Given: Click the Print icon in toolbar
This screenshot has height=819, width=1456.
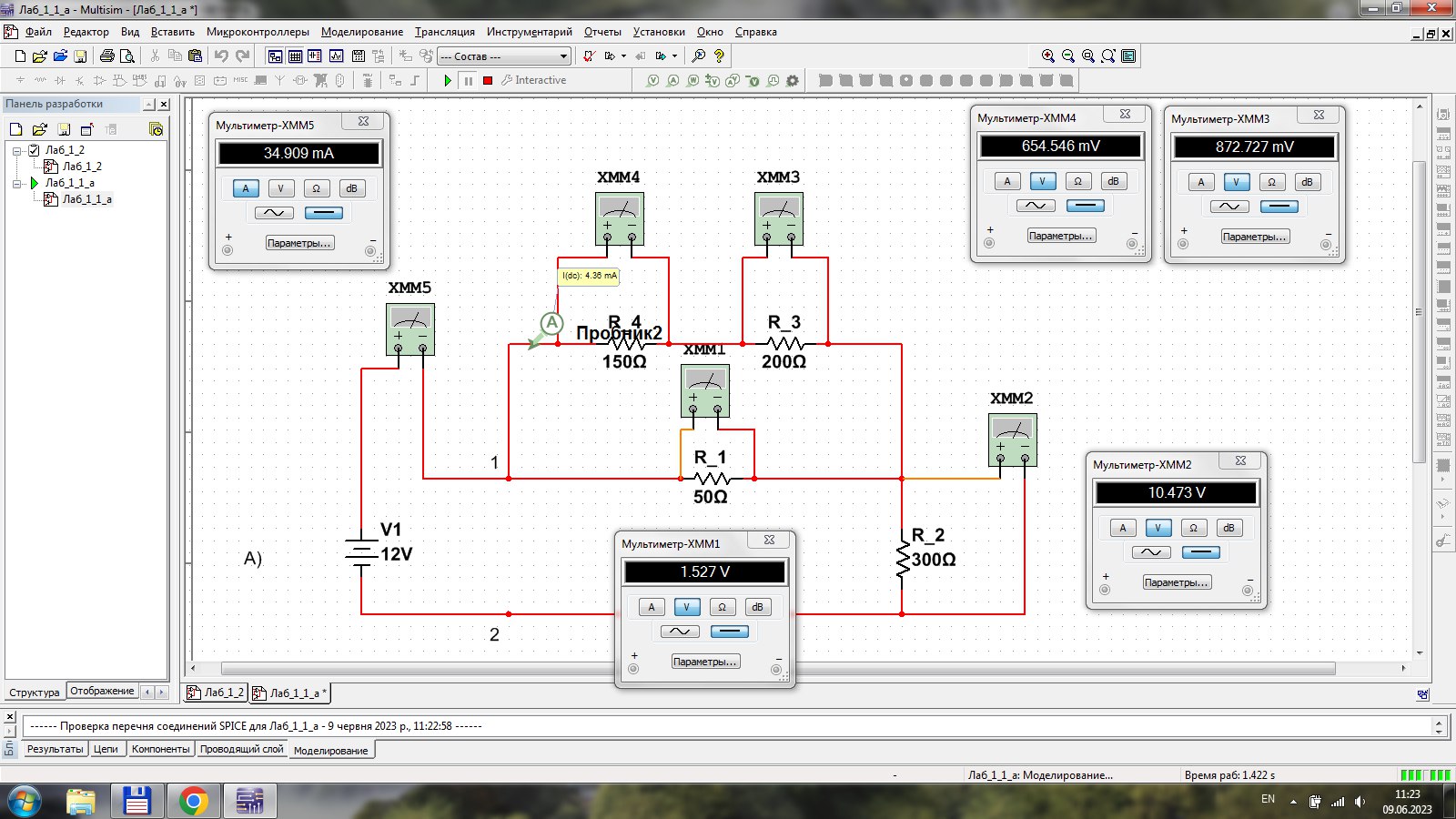Looking at the screenshot, I should [107, 56].
